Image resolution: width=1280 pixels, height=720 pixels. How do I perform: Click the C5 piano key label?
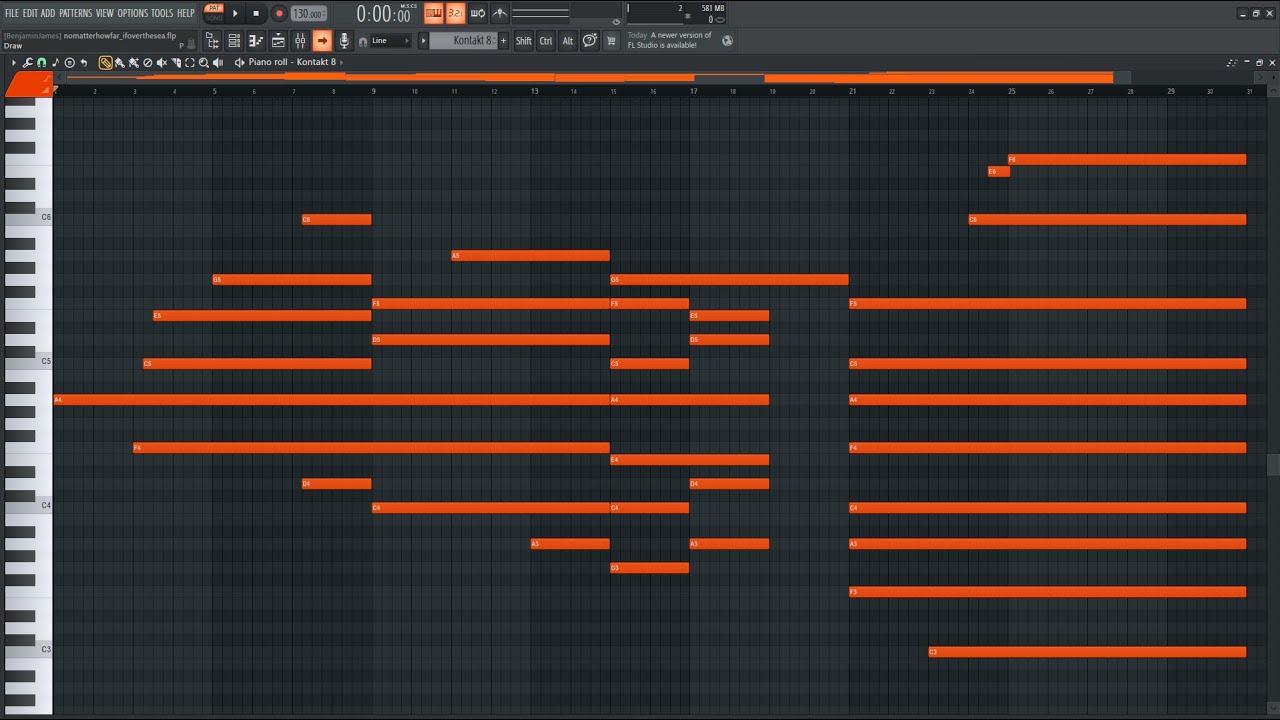pos(46,361)
